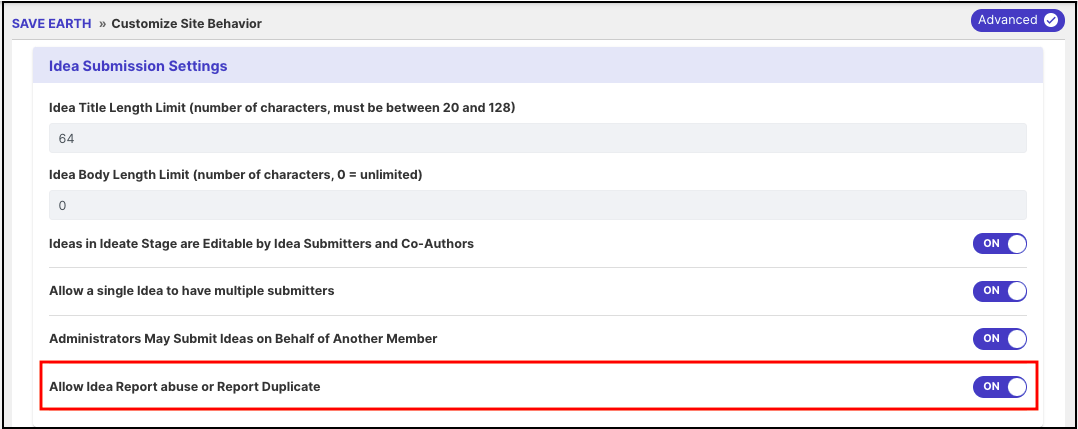Click the Idea Title Length Limit label
1078x429 pixels.
click(282, 108)
